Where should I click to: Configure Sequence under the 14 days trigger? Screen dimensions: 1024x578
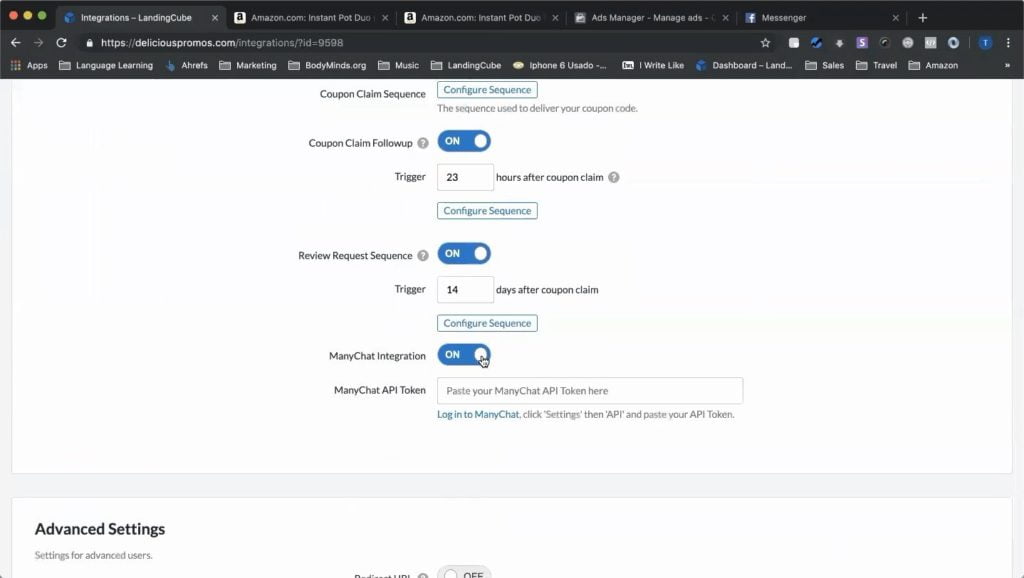pyautogui.click(x=487, y=323)
